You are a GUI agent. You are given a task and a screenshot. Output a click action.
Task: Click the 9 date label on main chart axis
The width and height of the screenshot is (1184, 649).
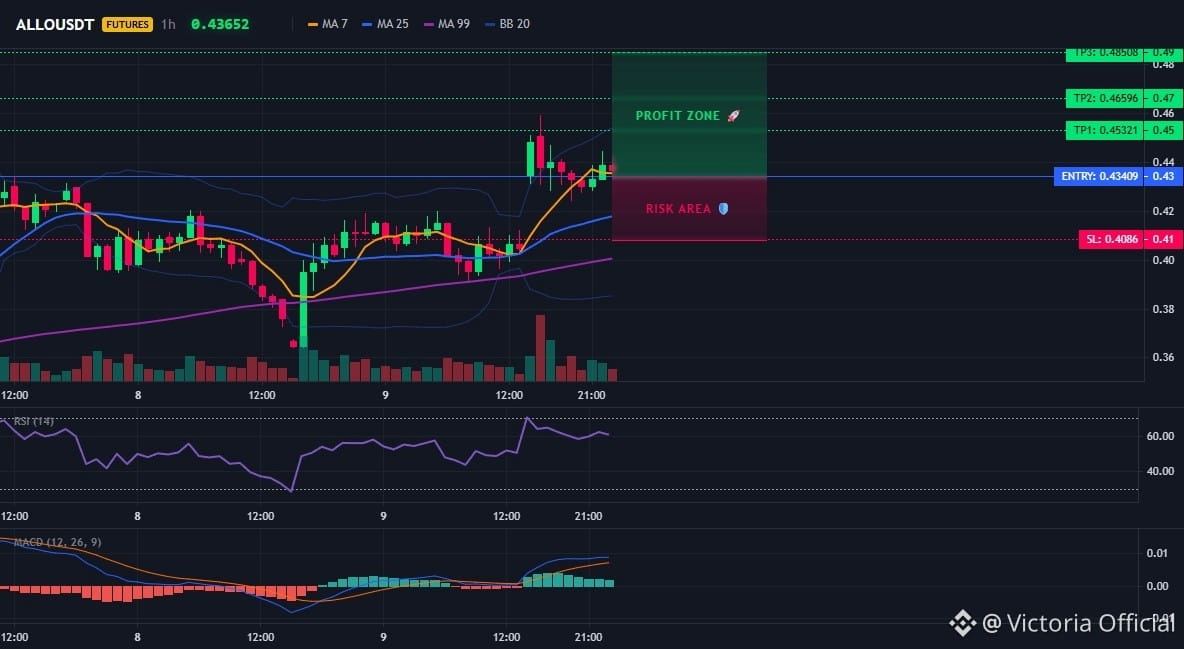385,395
